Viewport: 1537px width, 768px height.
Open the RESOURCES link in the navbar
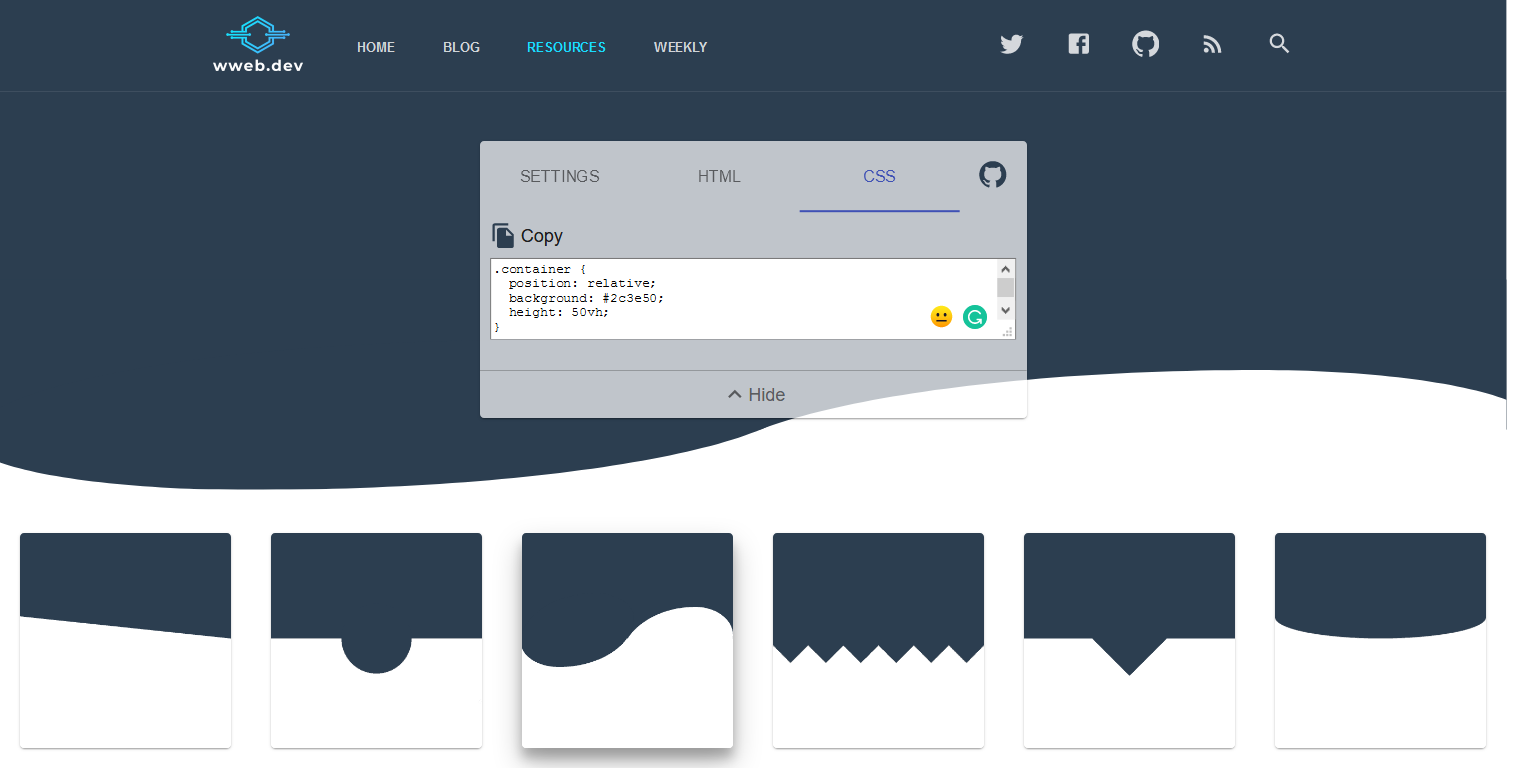pos(566,47)
